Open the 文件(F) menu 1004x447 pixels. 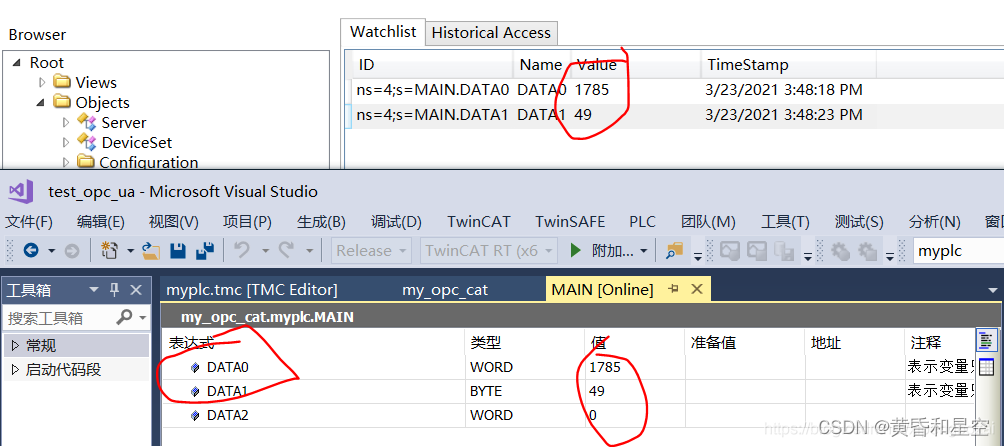29,222
